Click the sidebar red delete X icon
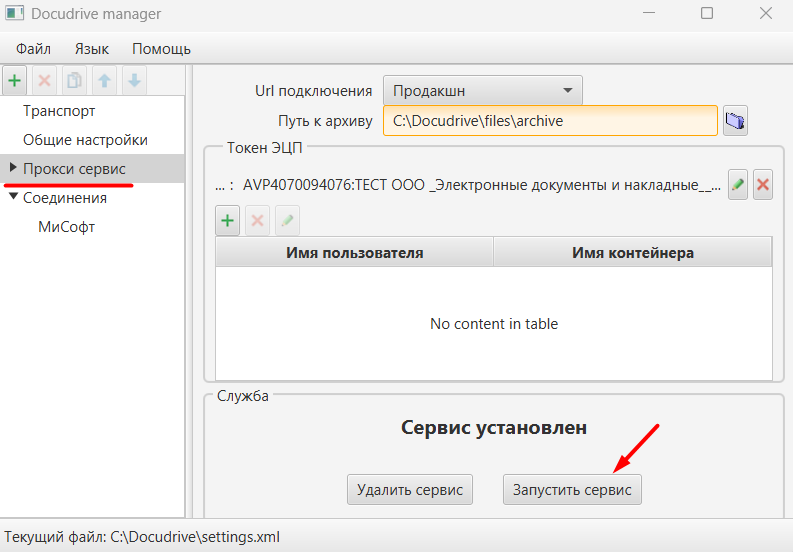Viewport: 793px width, 552px height. (x=45, y=80)
